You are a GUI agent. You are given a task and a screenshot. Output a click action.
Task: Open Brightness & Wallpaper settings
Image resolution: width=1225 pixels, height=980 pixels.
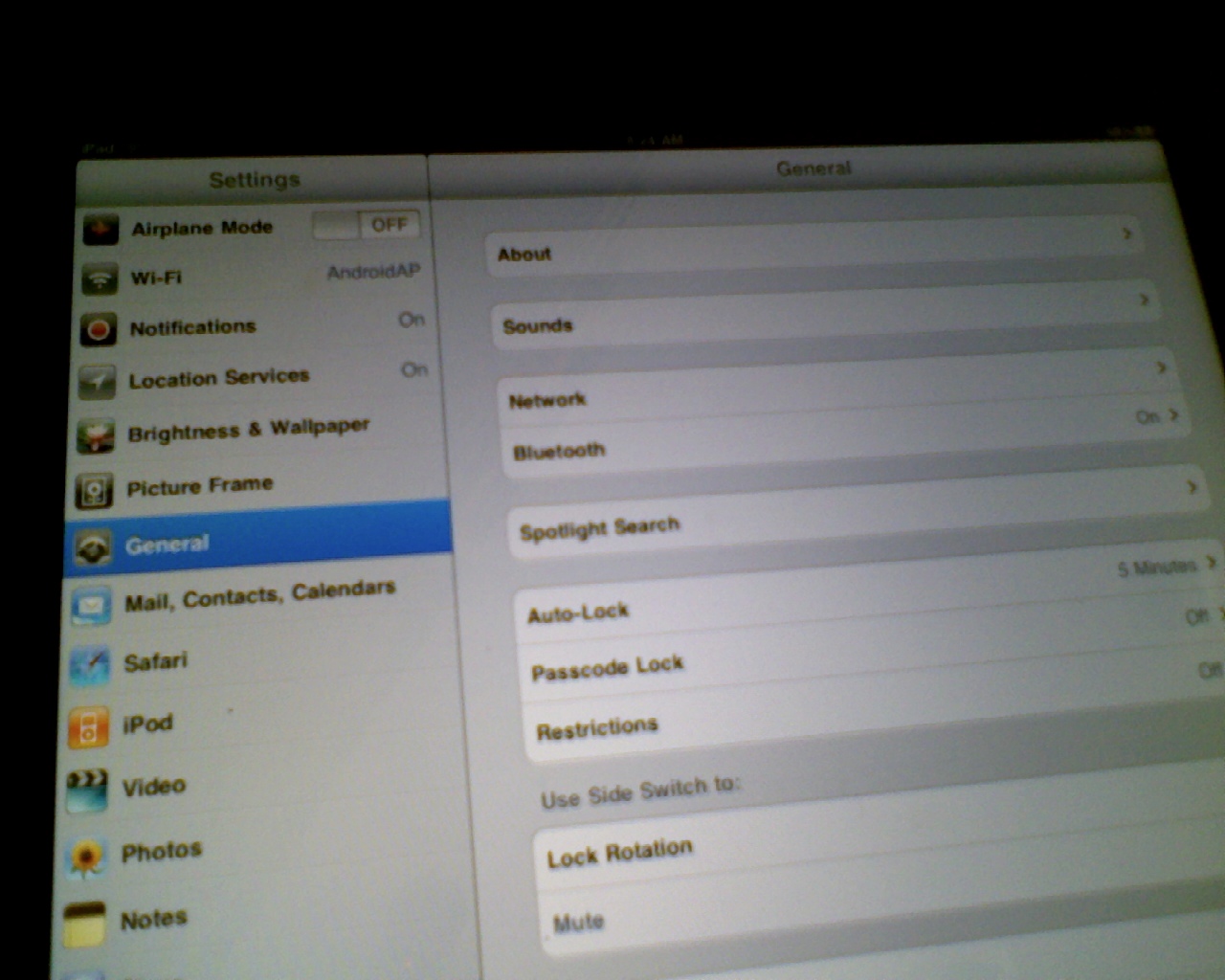(256, 431)
